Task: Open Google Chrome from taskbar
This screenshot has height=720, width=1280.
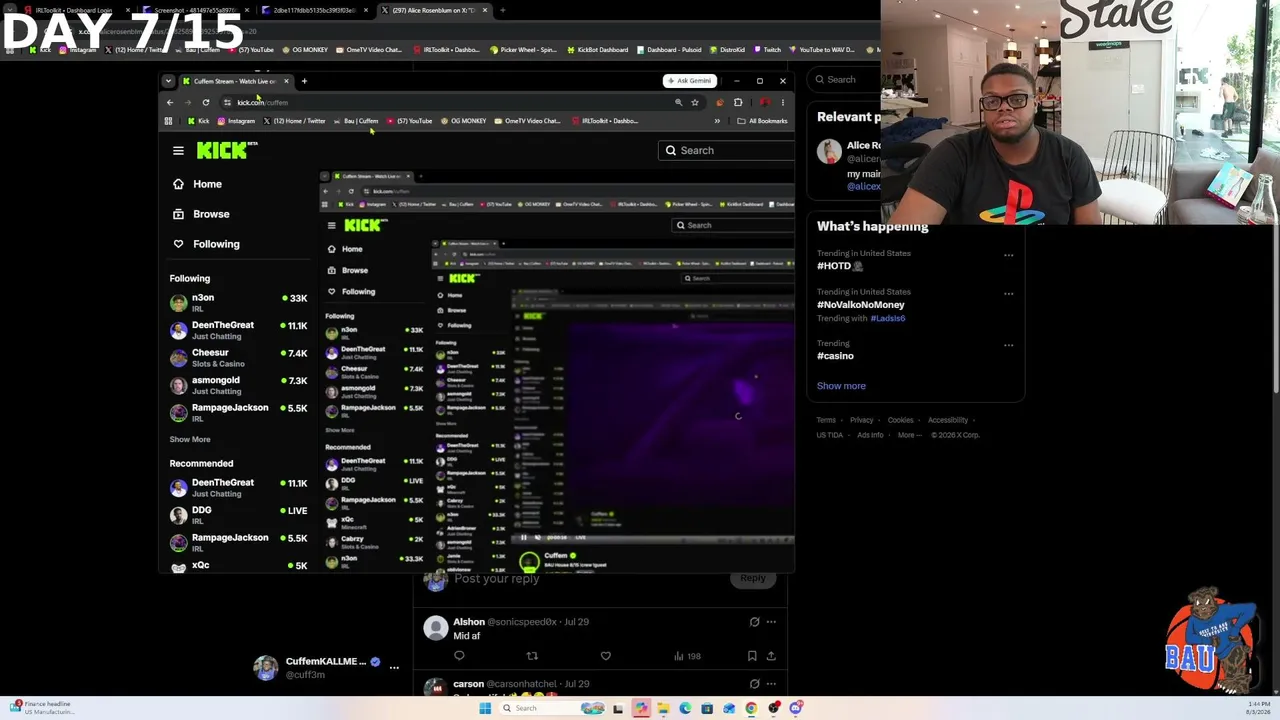Action: pyautogui.click(x=751, y=708)
